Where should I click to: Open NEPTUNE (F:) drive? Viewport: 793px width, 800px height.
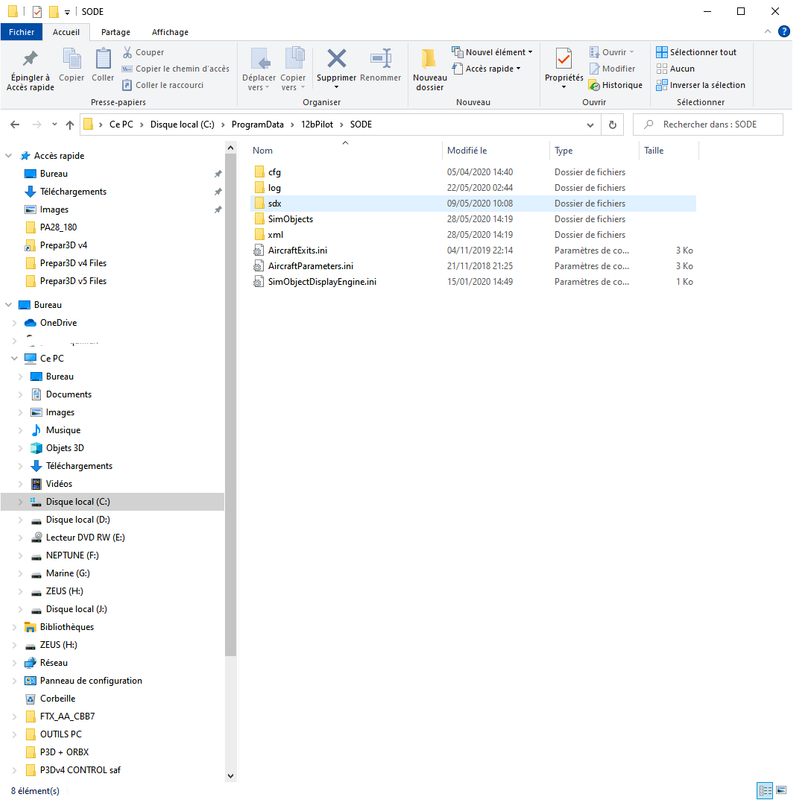coord(72,555)
